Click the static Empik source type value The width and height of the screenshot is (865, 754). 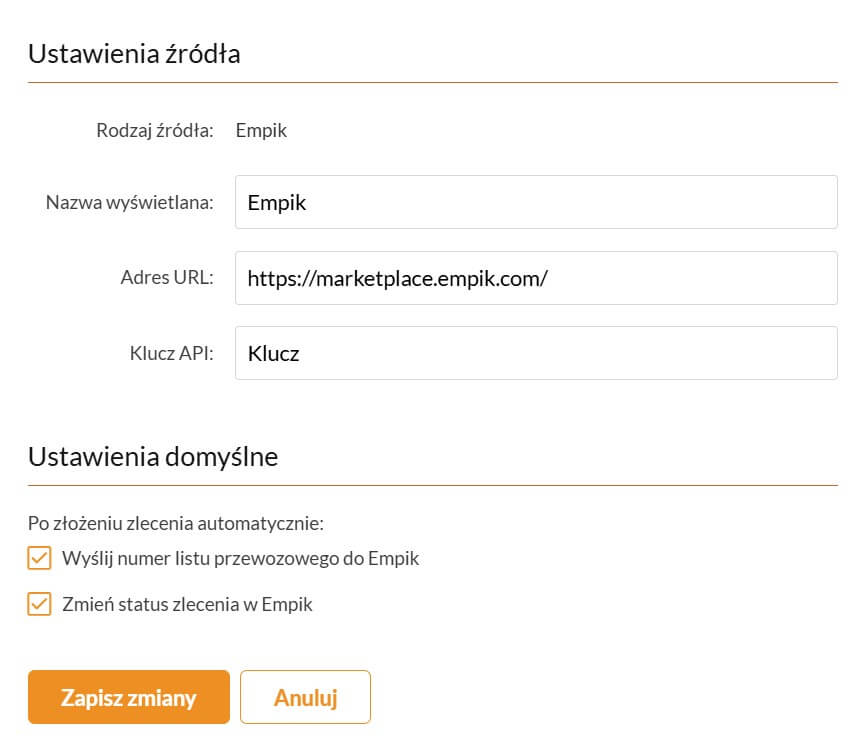point(261,130)
